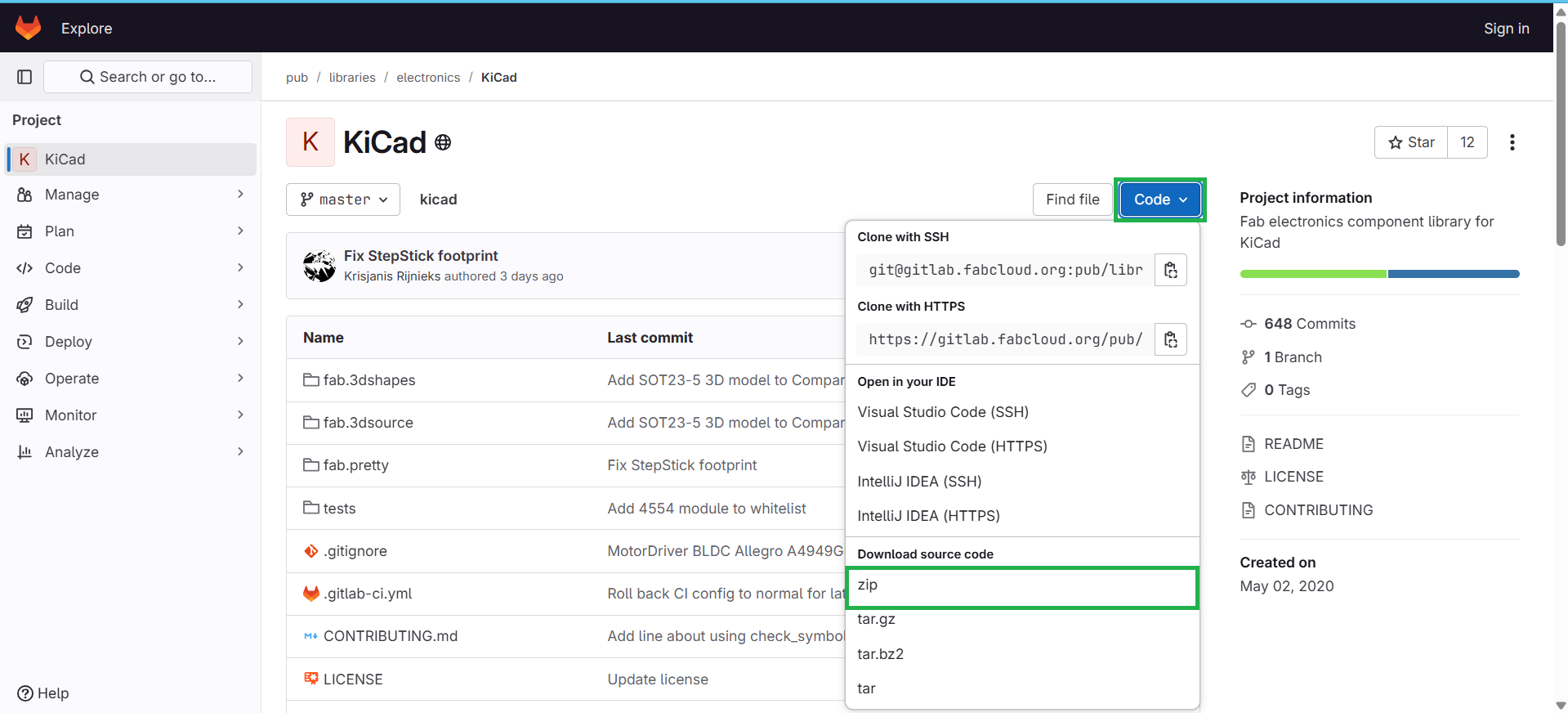Copy the SSH clone URL
Viewport: 1568px width, 713px height.
coord(1170,270)
